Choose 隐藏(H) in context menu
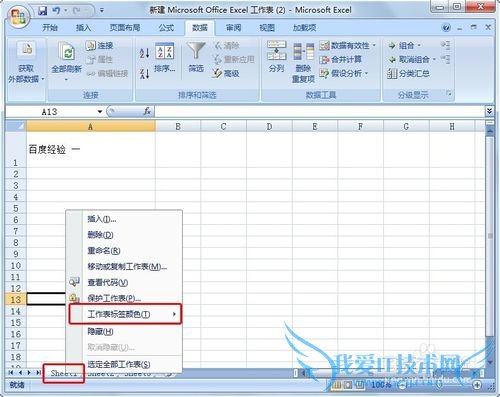 pyautogui.click(x=124, y=331)
